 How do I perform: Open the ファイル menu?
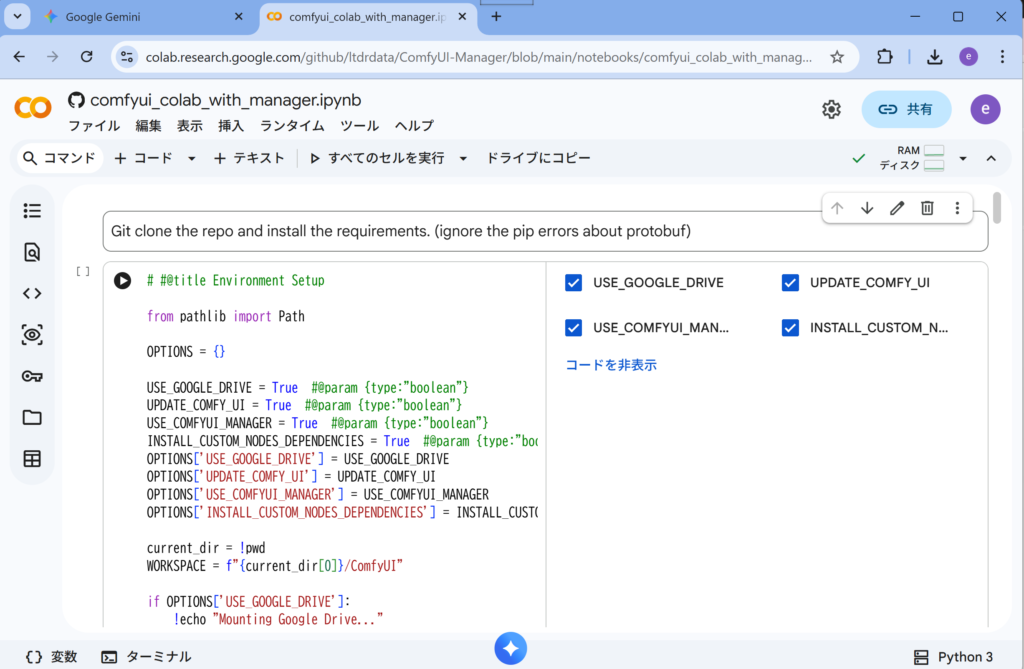(x=94, y=126)
